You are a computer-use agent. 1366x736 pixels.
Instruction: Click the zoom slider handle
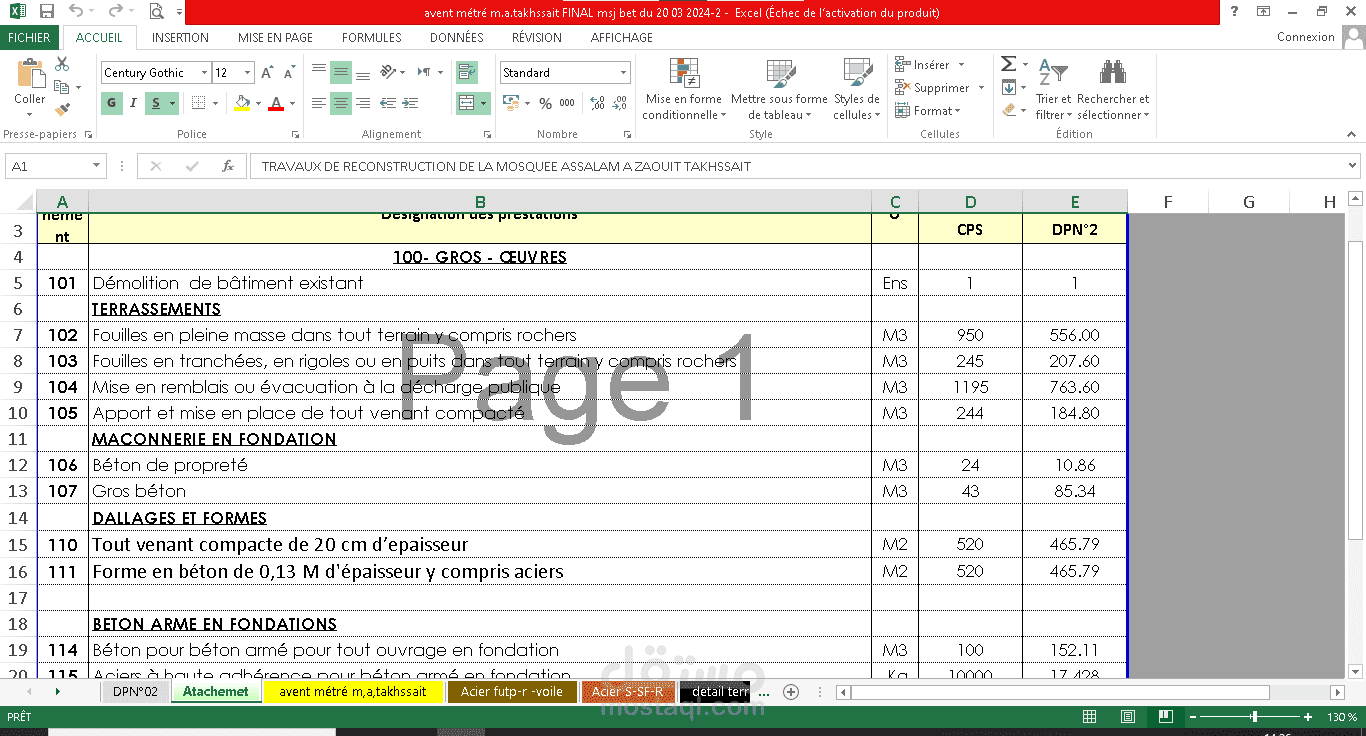click(x=1255, y=717)
